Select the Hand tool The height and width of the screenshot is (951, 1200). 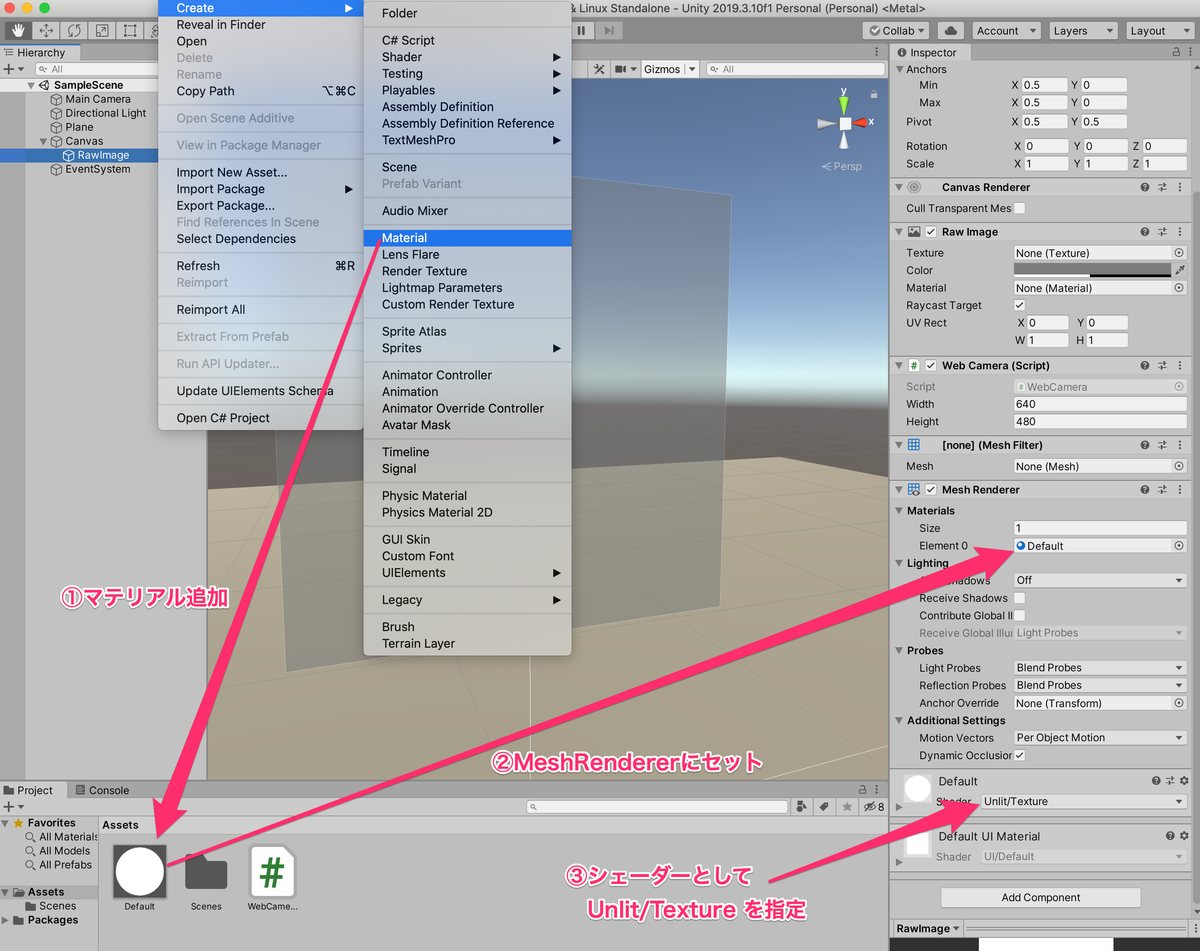point(18,30)
